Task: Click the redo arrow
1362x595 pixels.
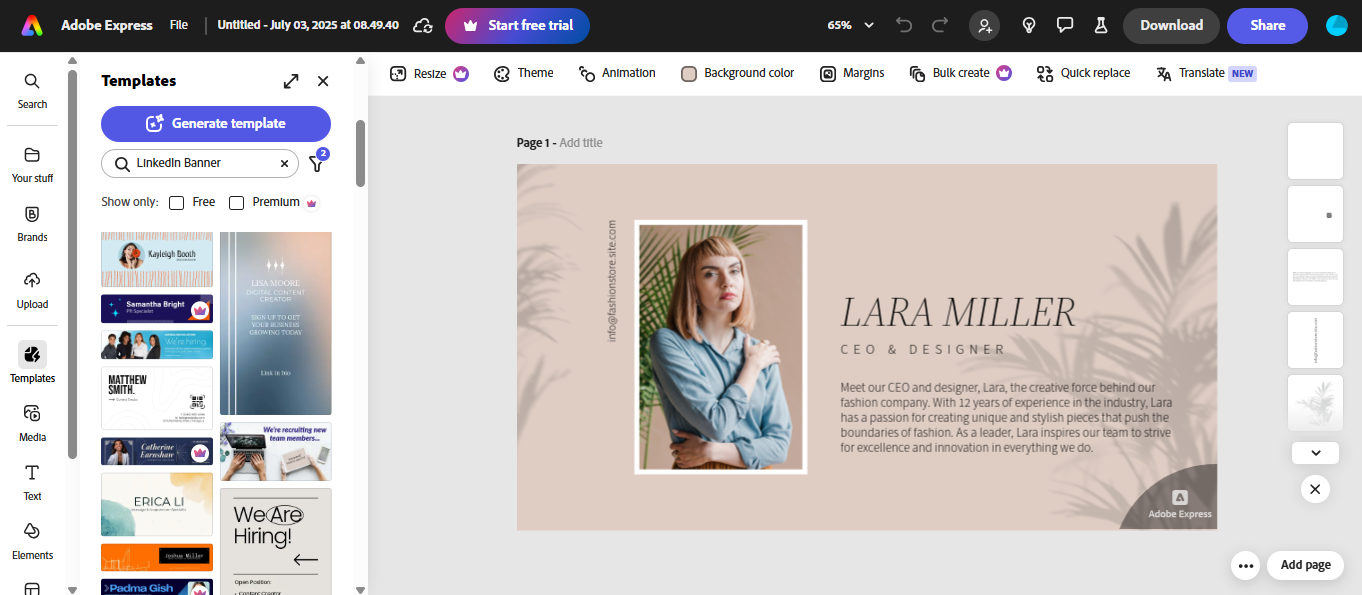Action: point(939,25)
